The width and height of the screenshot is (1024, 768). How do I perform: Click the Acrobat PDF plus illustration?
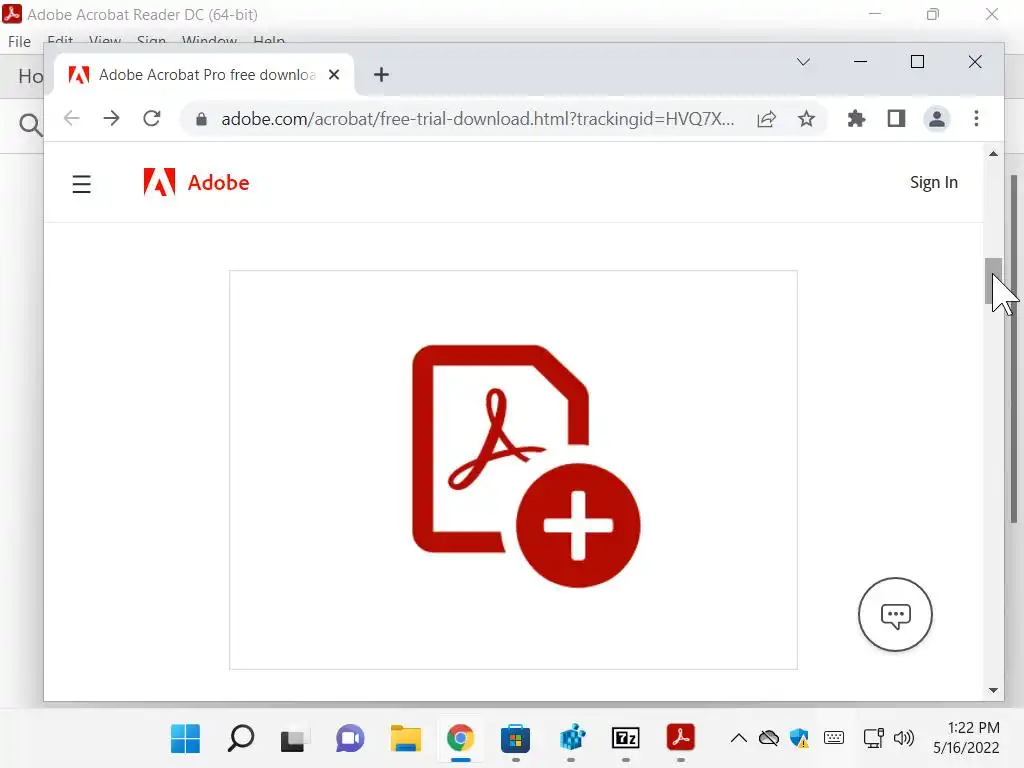click(x=526, y=466)
